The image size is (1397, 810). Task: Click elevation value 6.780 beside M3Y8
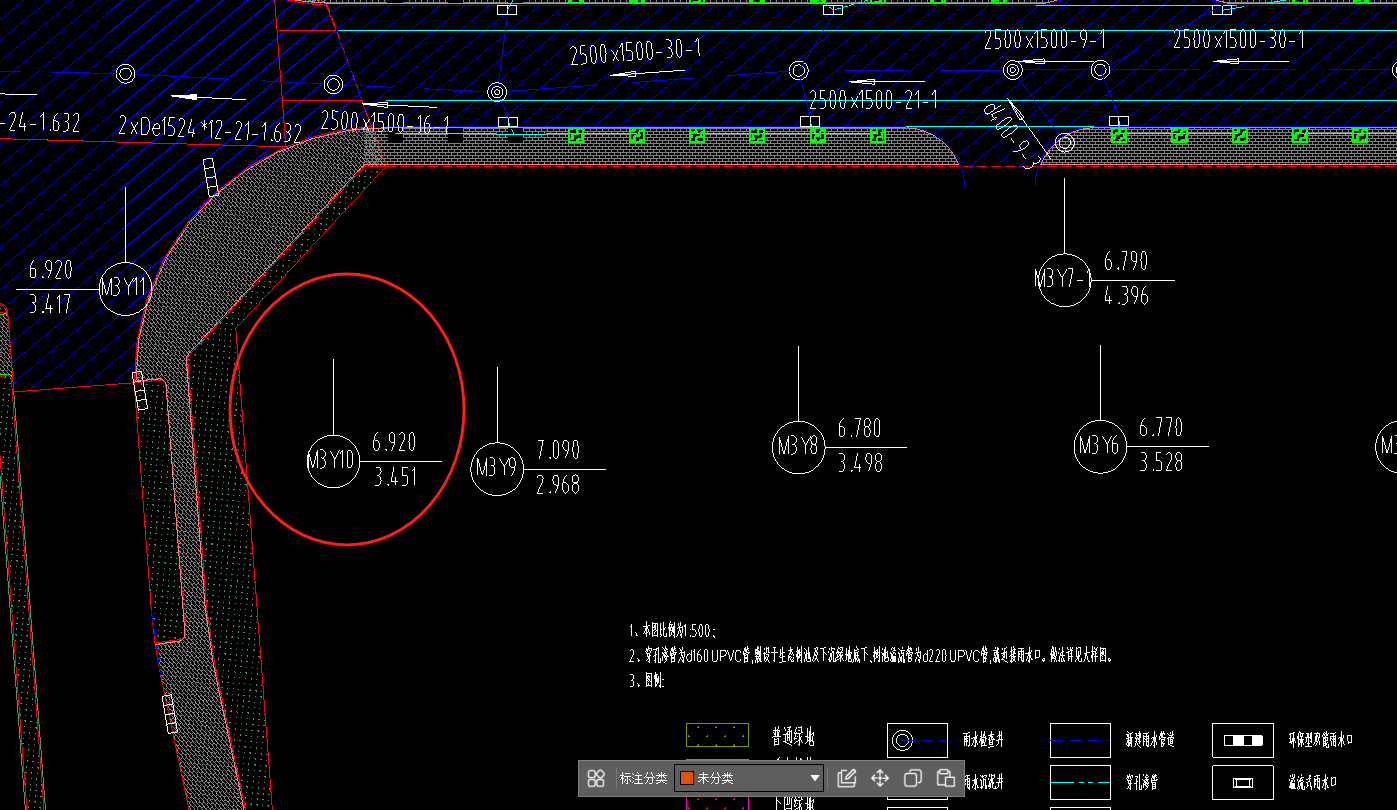tap(860, 428)
